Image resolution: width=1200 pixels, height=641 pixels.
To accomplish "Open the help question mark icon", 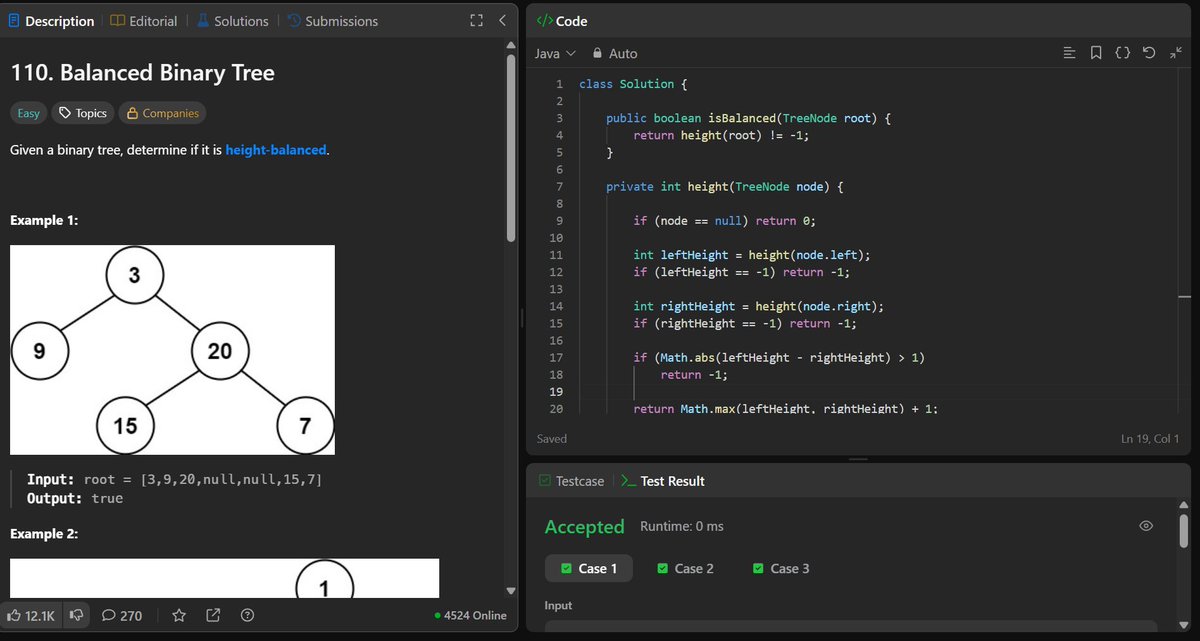I will click(x=248, y=615).
